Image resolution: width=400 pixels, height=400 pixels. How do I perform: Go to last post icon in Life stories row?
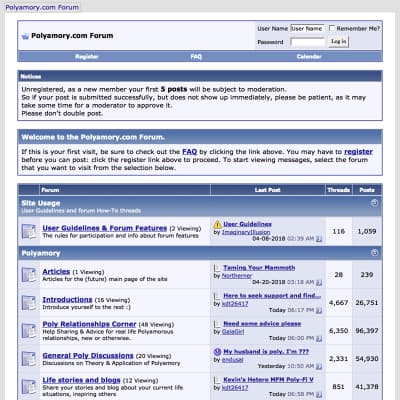click(319, 394)
